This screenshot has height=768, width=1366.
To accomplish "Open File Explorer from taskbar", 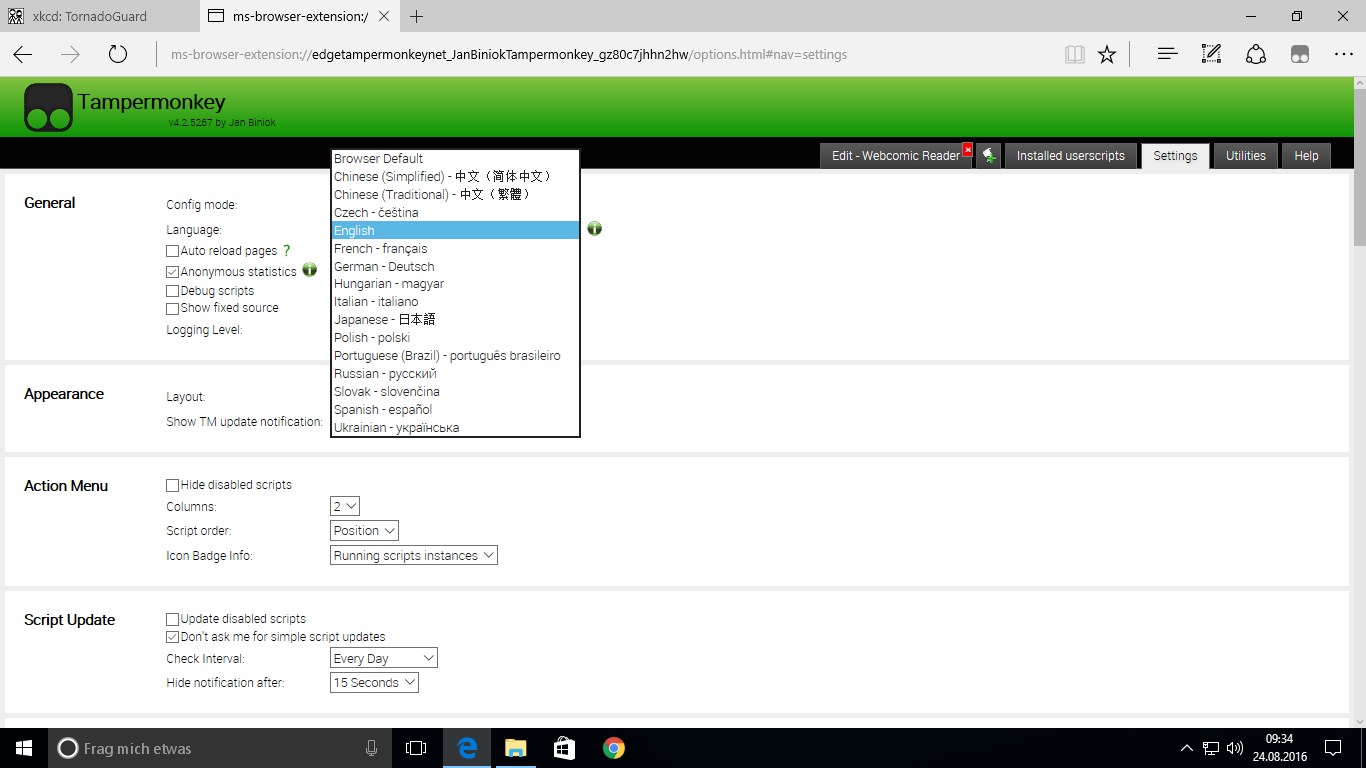I will pyautogui.click(x=515, y=747).
